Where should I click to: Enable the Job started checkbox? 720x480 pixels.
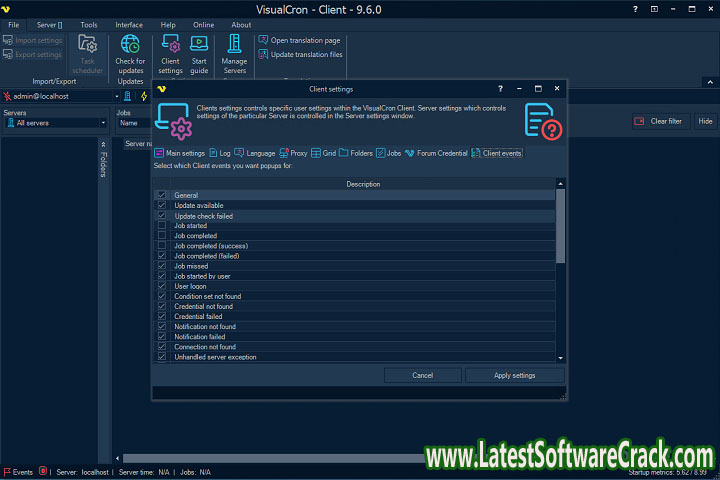[162, 225]
